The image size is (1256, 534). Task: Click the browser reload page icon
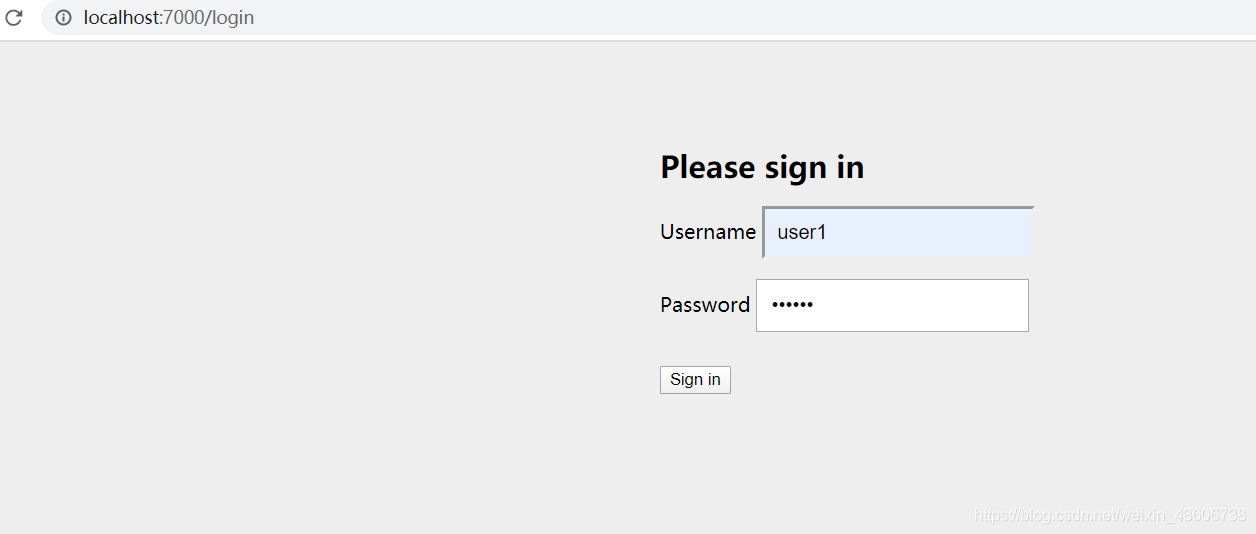14,18
